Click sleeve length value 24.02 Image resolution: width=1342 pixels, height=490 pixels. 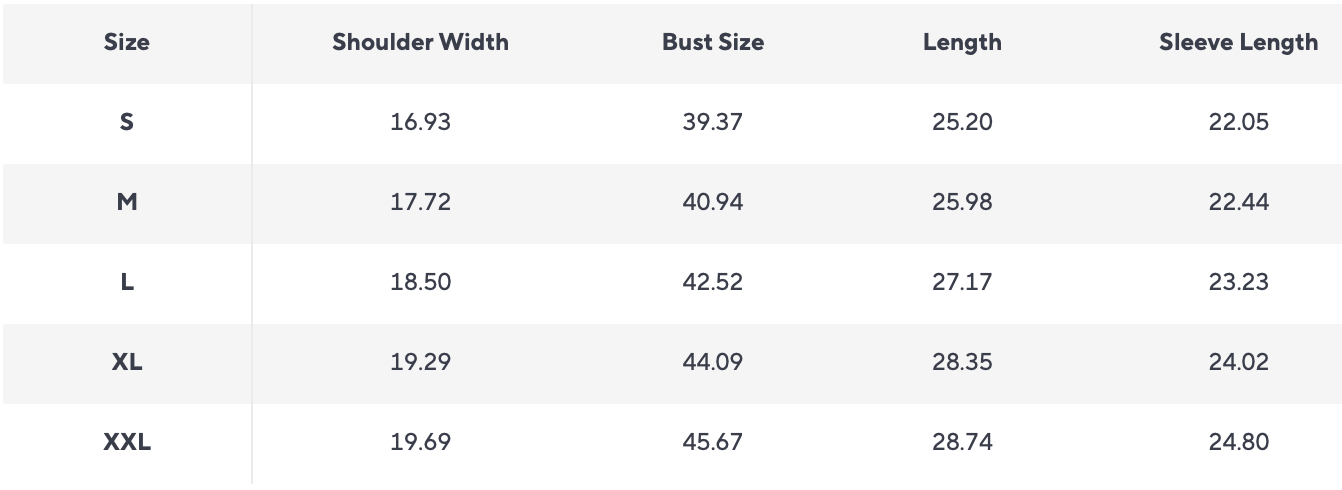coord(1238,362)
